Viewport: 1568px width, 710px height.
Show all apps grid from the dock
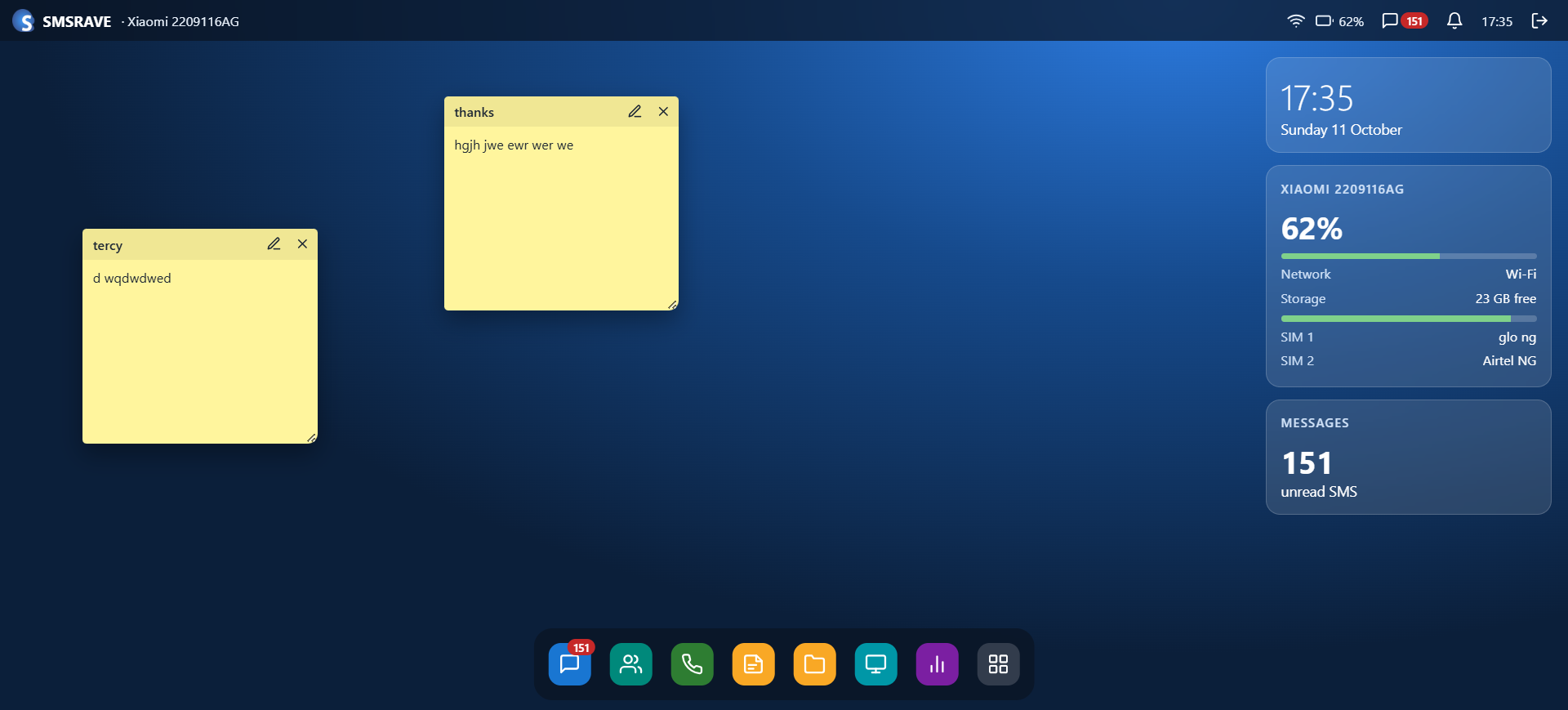(x=999, y=664)
